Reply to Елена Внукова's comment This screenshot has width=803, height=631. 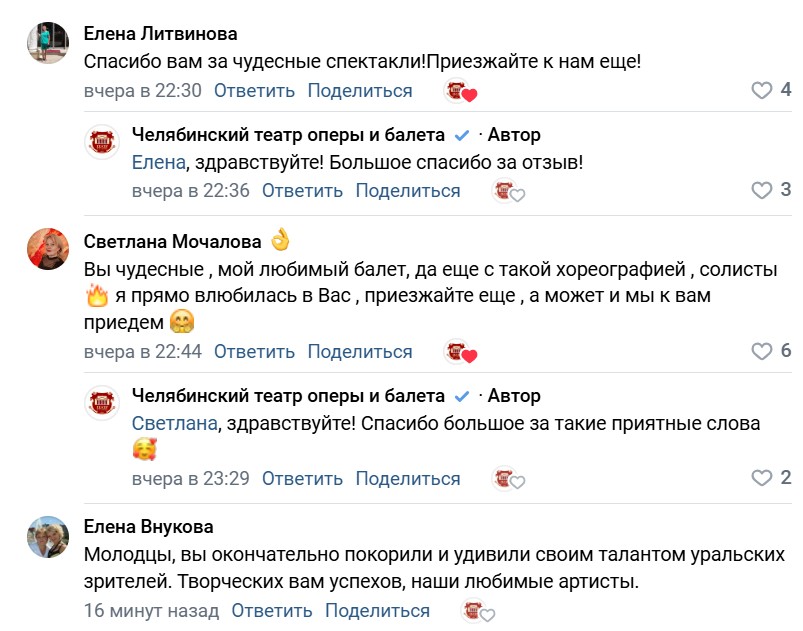[272, 611]
